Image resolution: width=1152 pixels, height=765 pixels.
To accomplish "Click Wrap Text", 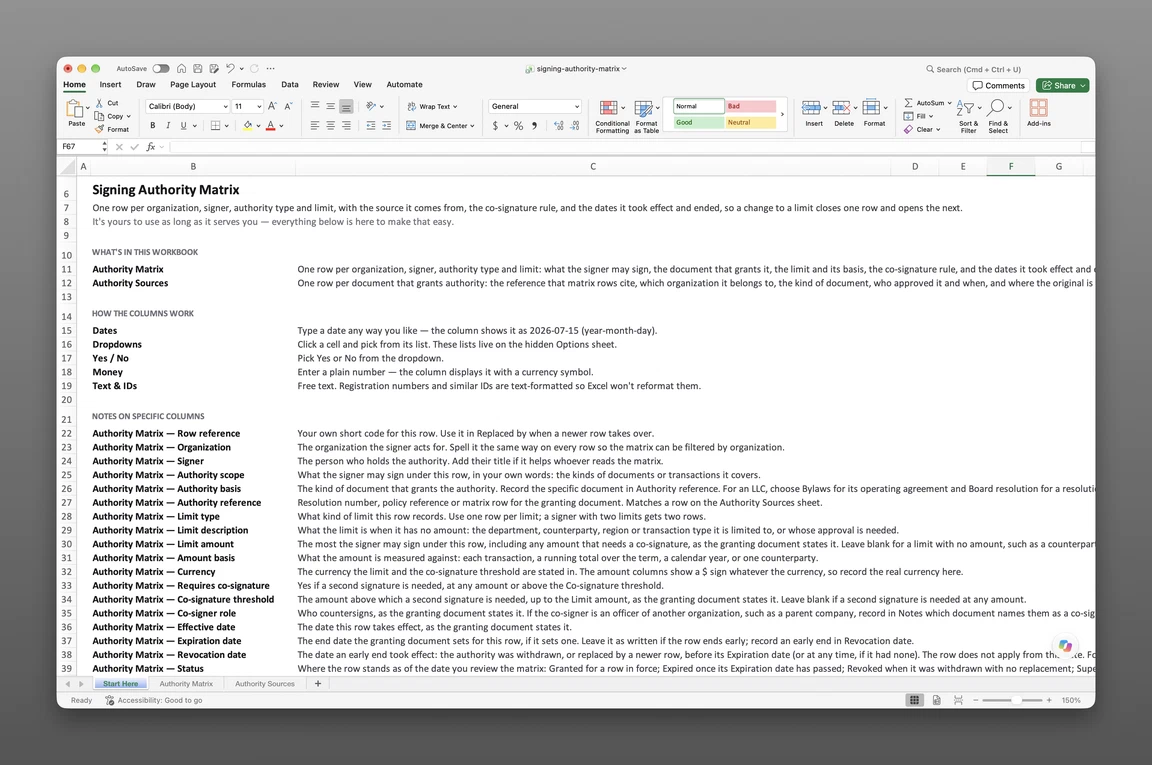I will tap(432, 107).
